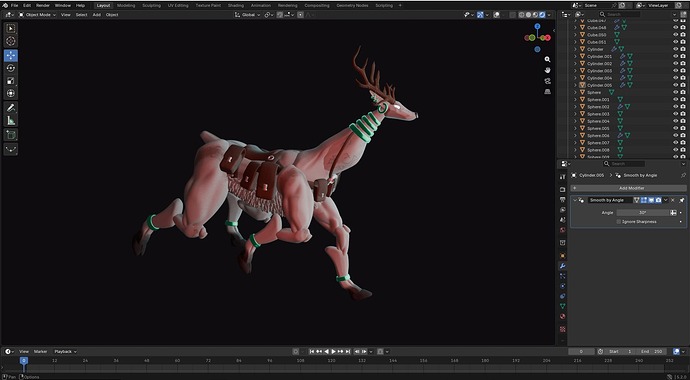The height and width of the screenshot is (380, 690).
Task: Toggle modifier Edit Mode display button
Action: coord(644,200)
